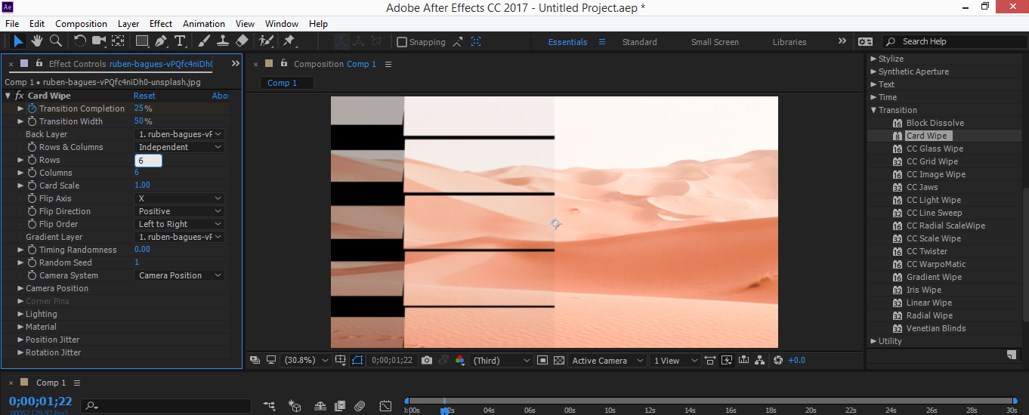Select the Venetian Blinds effect
Image resolution: width=1029 pixels, height=415 pixels.
(x=936, y=328)
